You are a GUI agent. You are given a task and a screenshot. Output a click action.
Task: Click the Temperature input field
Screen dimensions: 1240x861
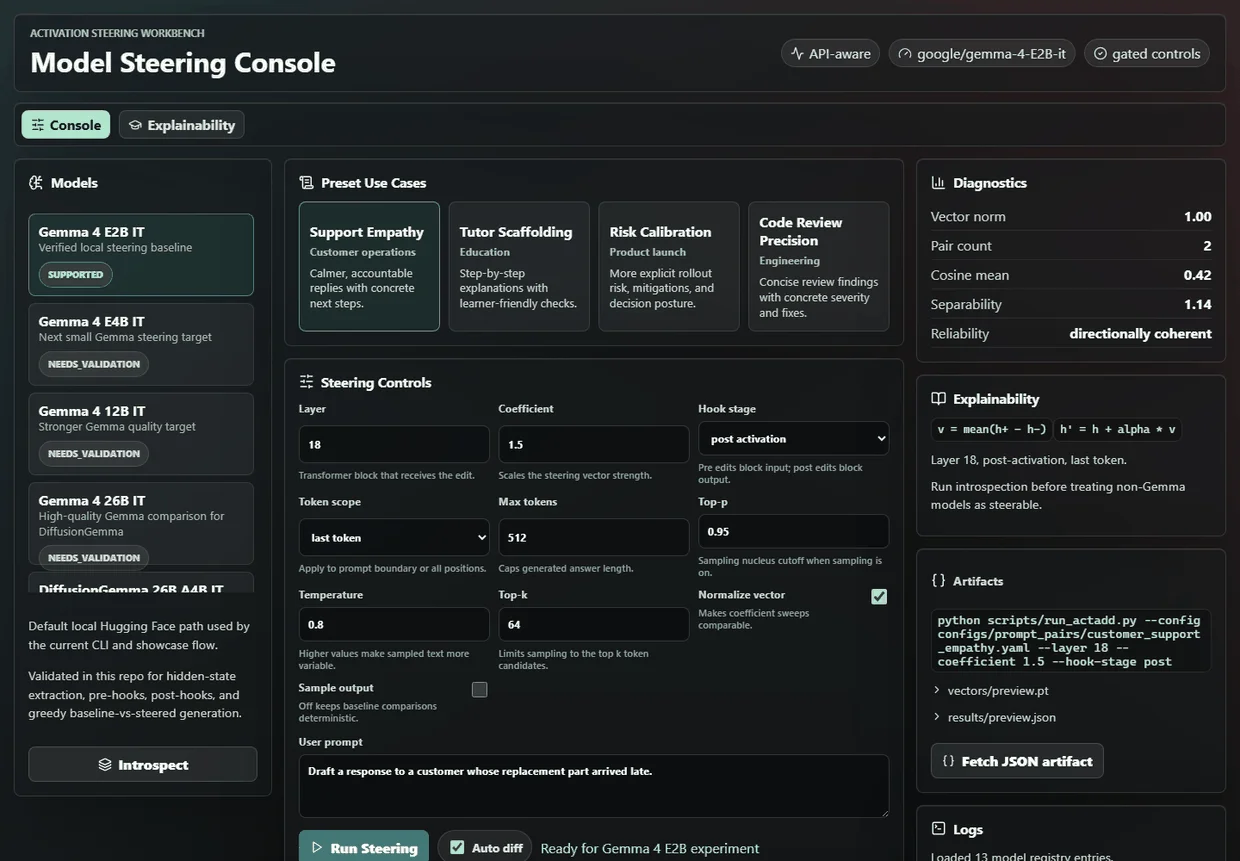[x=394, y=624]
